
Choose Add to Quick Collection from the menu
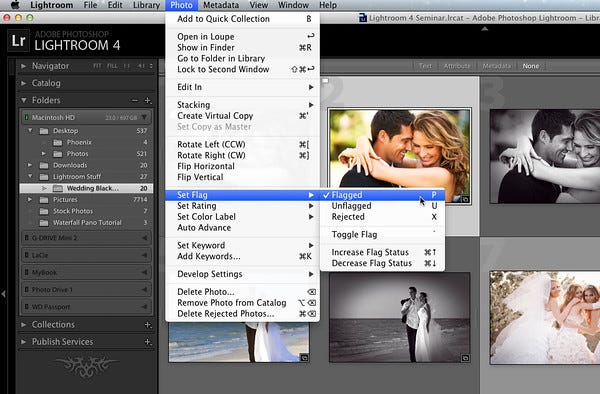point(243,19)
